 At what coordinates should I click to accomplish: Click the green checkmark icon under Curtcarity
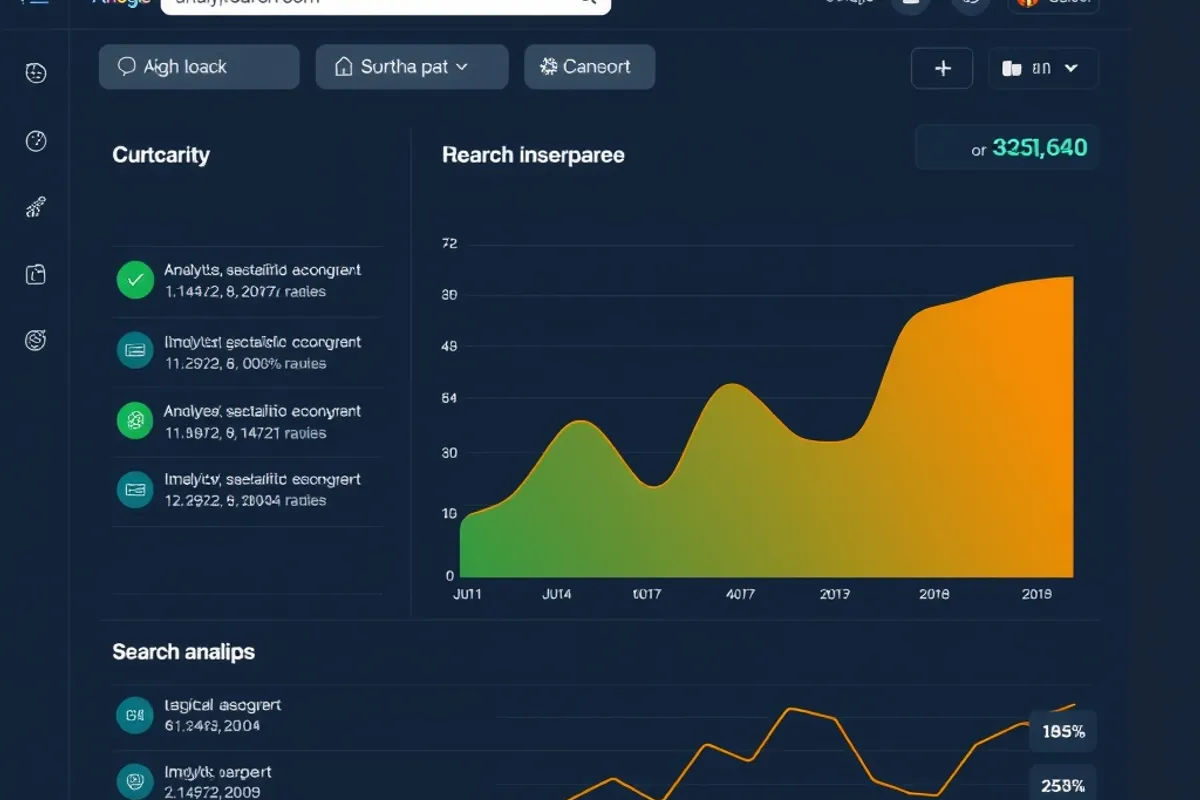135,280
